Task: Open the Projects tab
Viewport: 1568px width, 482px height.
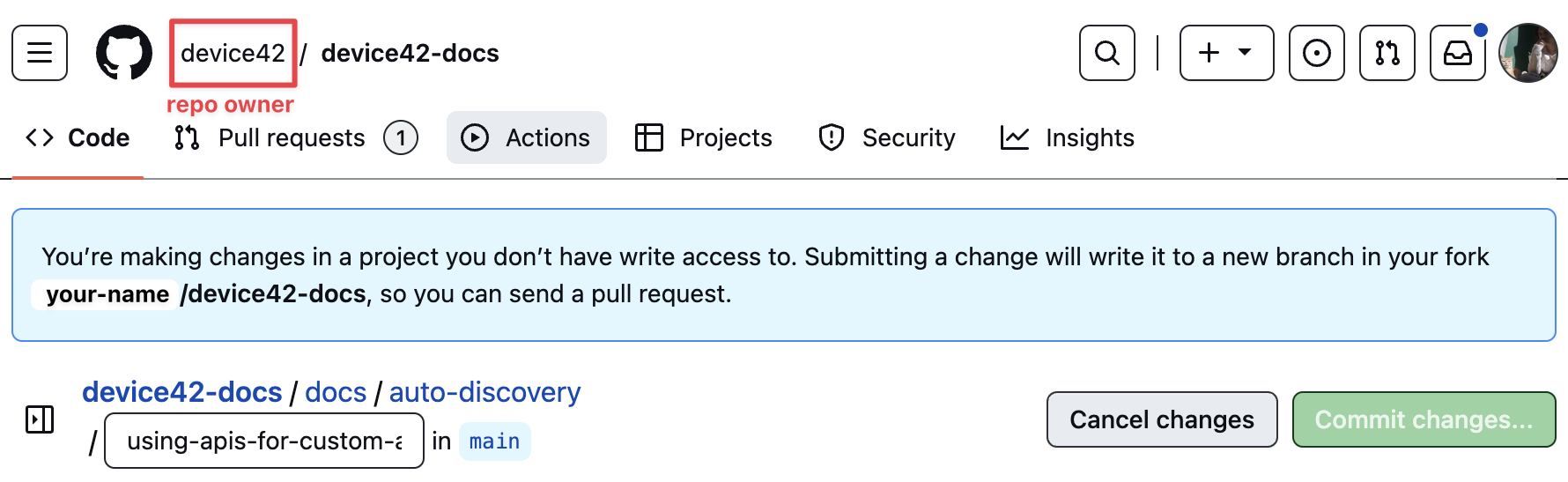Action: [x=704, y=138]
